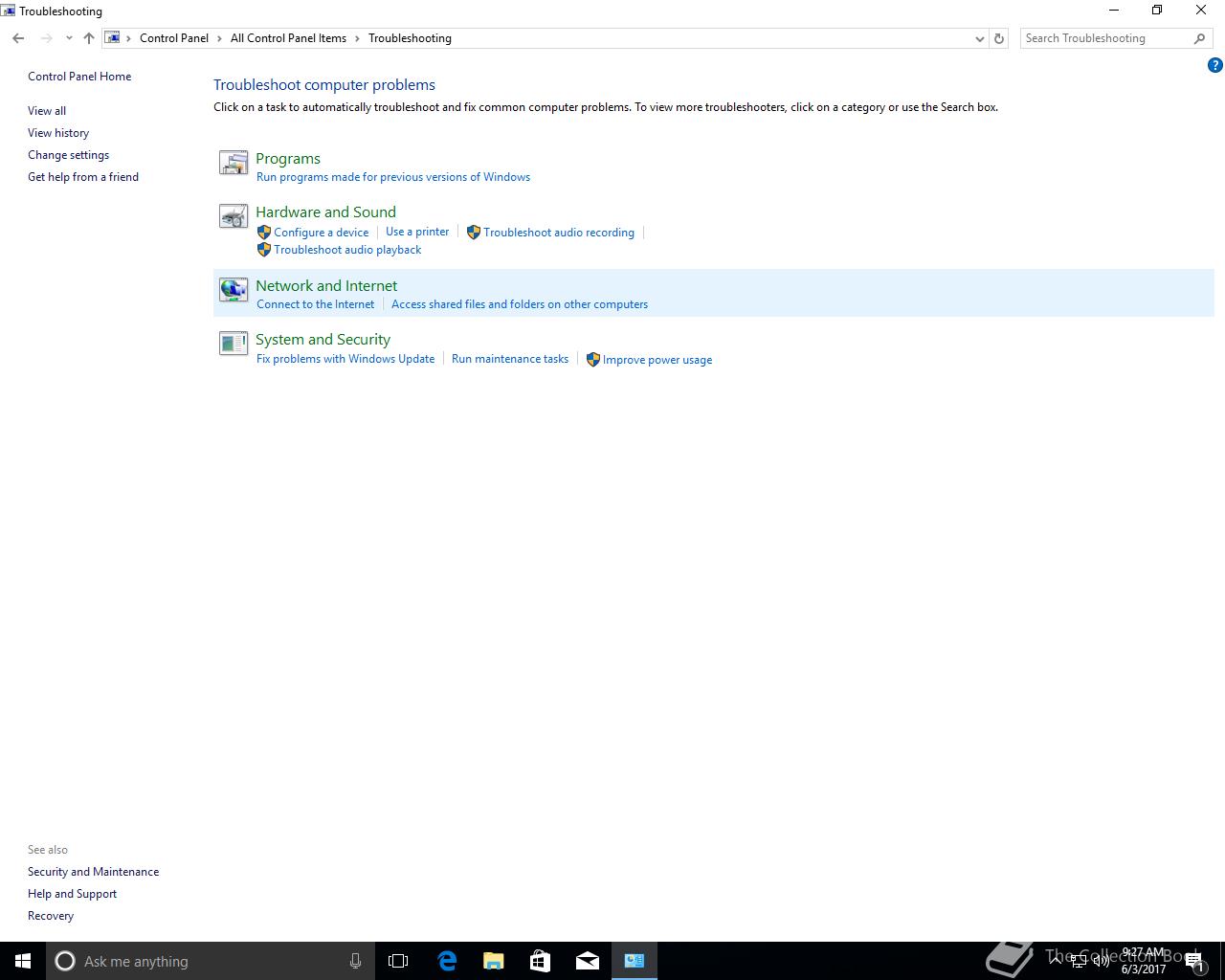Open the Store from the taskbar
The width and height of the screenshot is (1225, 980).
(x=541, y=961)
